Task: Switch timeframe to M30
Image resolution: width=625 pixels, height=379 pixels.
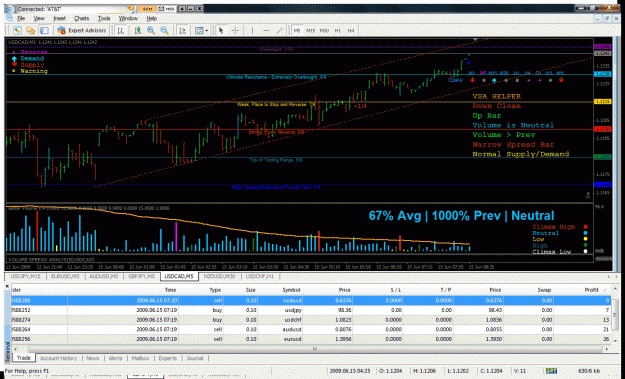Action: pos(324,31)
